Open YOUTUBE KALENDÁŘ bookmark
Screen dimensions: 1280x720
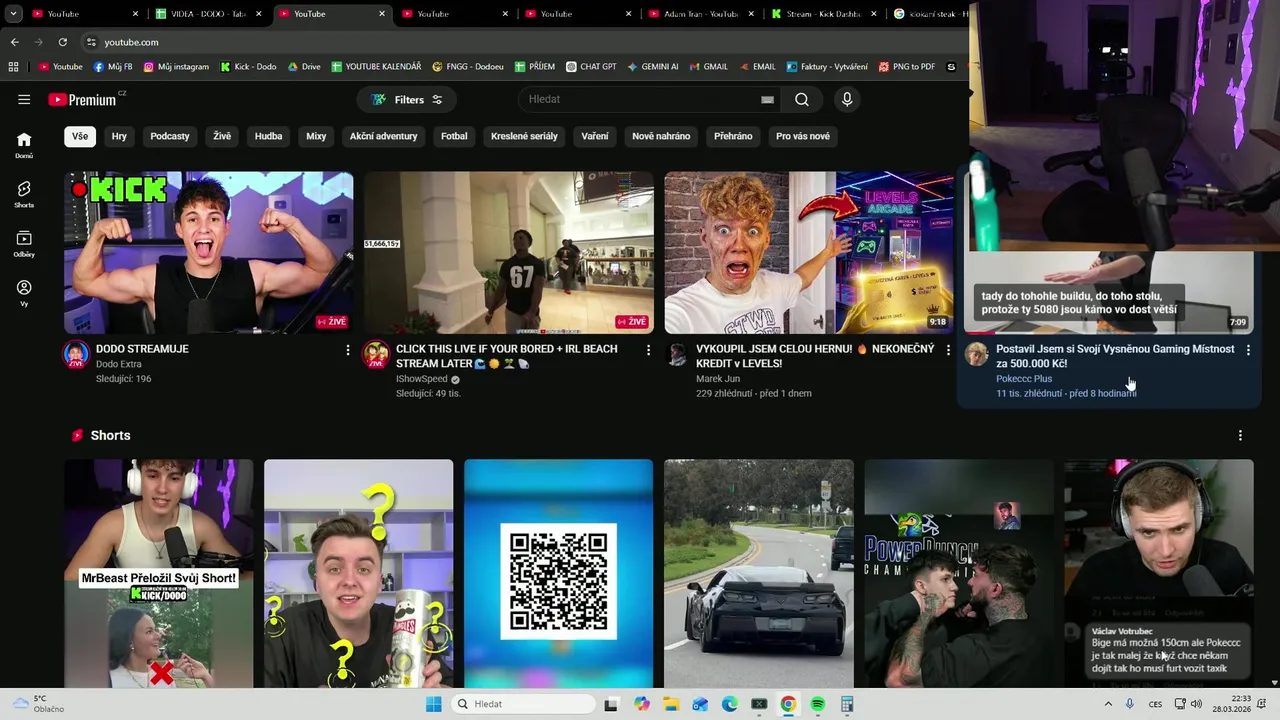375,67
